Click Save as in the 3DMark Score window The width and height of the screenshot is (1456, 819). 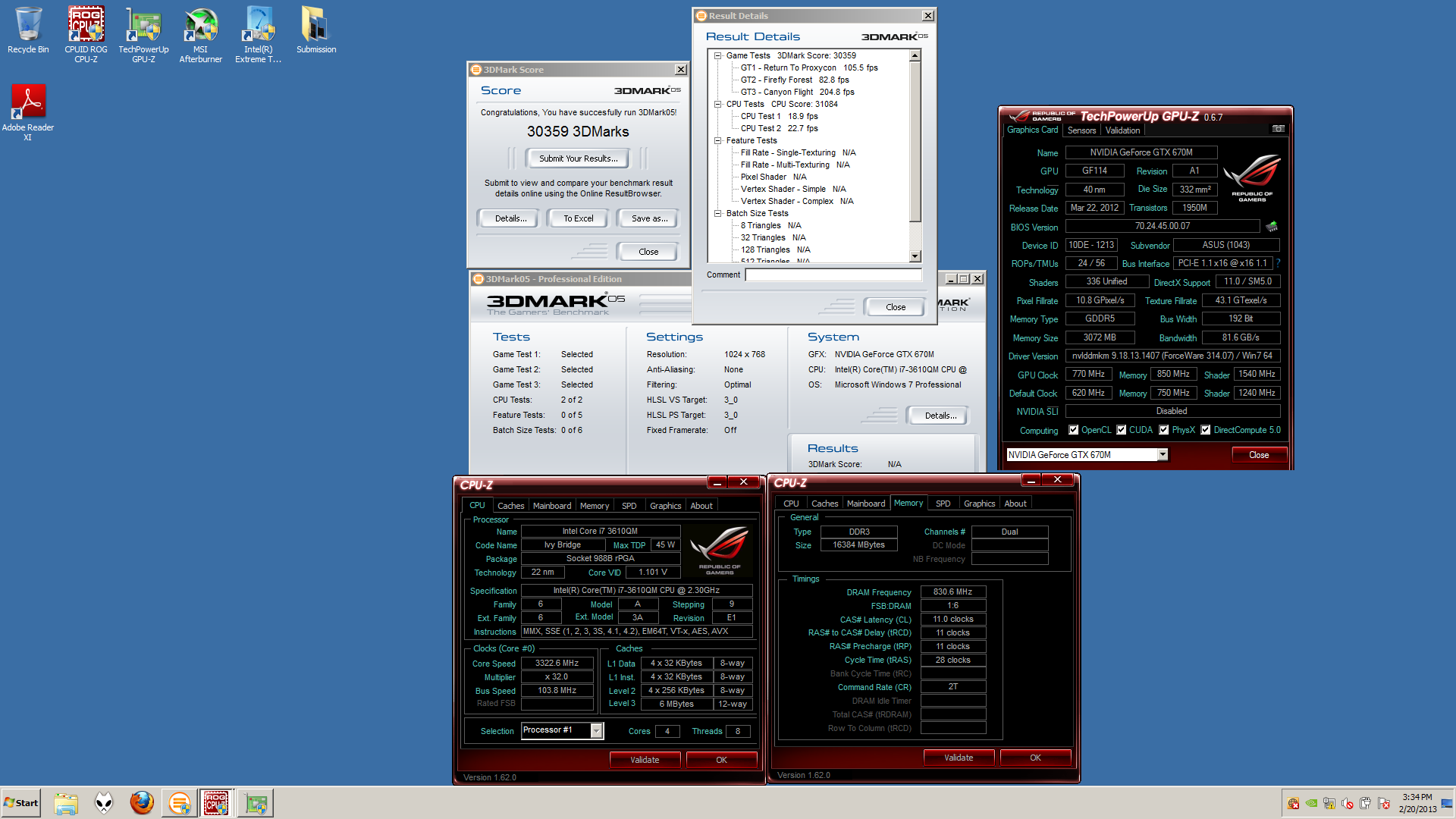[x=649, y=218]
